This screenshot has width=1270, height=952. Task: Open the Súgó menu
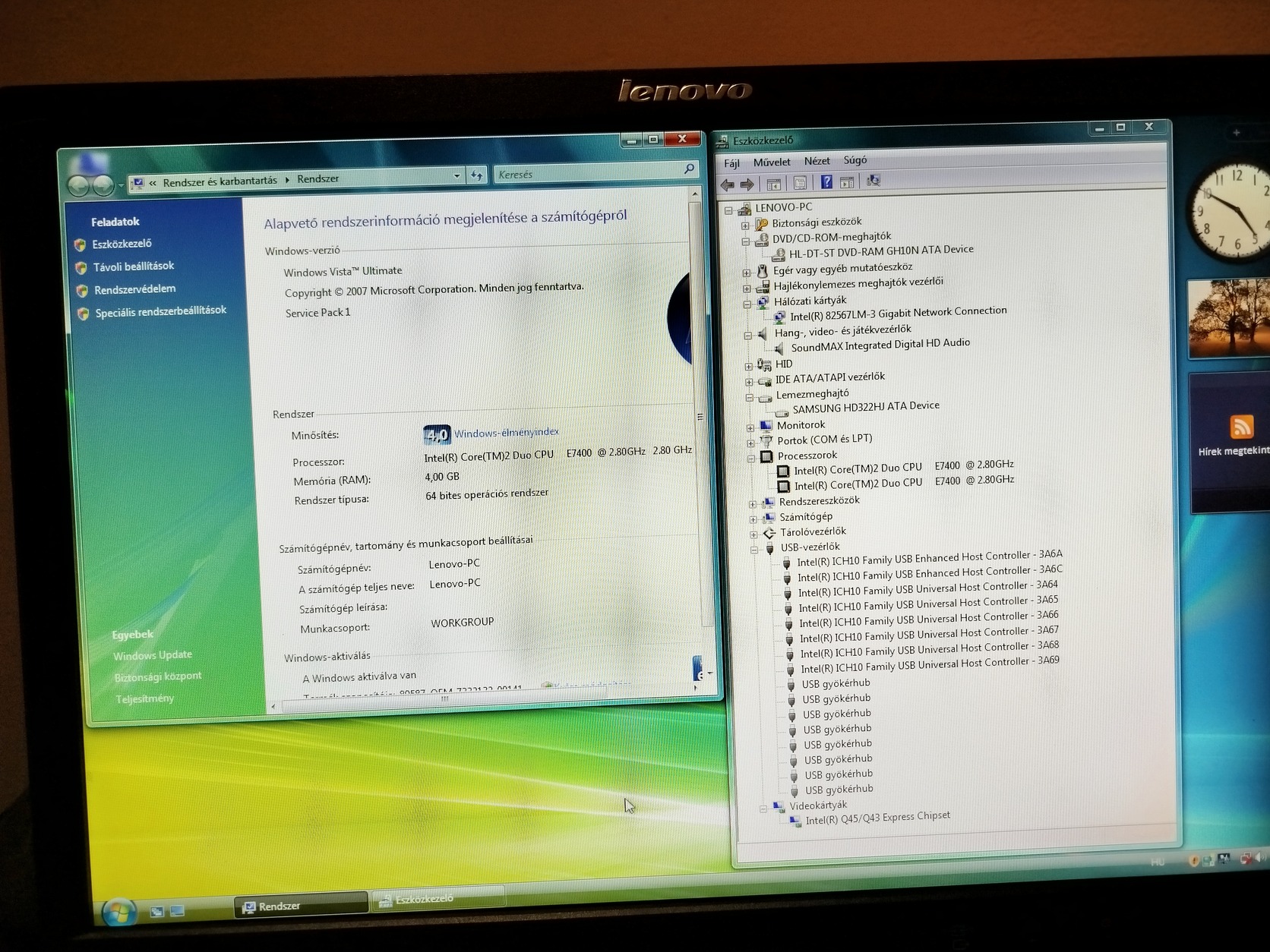click(855, 159)
